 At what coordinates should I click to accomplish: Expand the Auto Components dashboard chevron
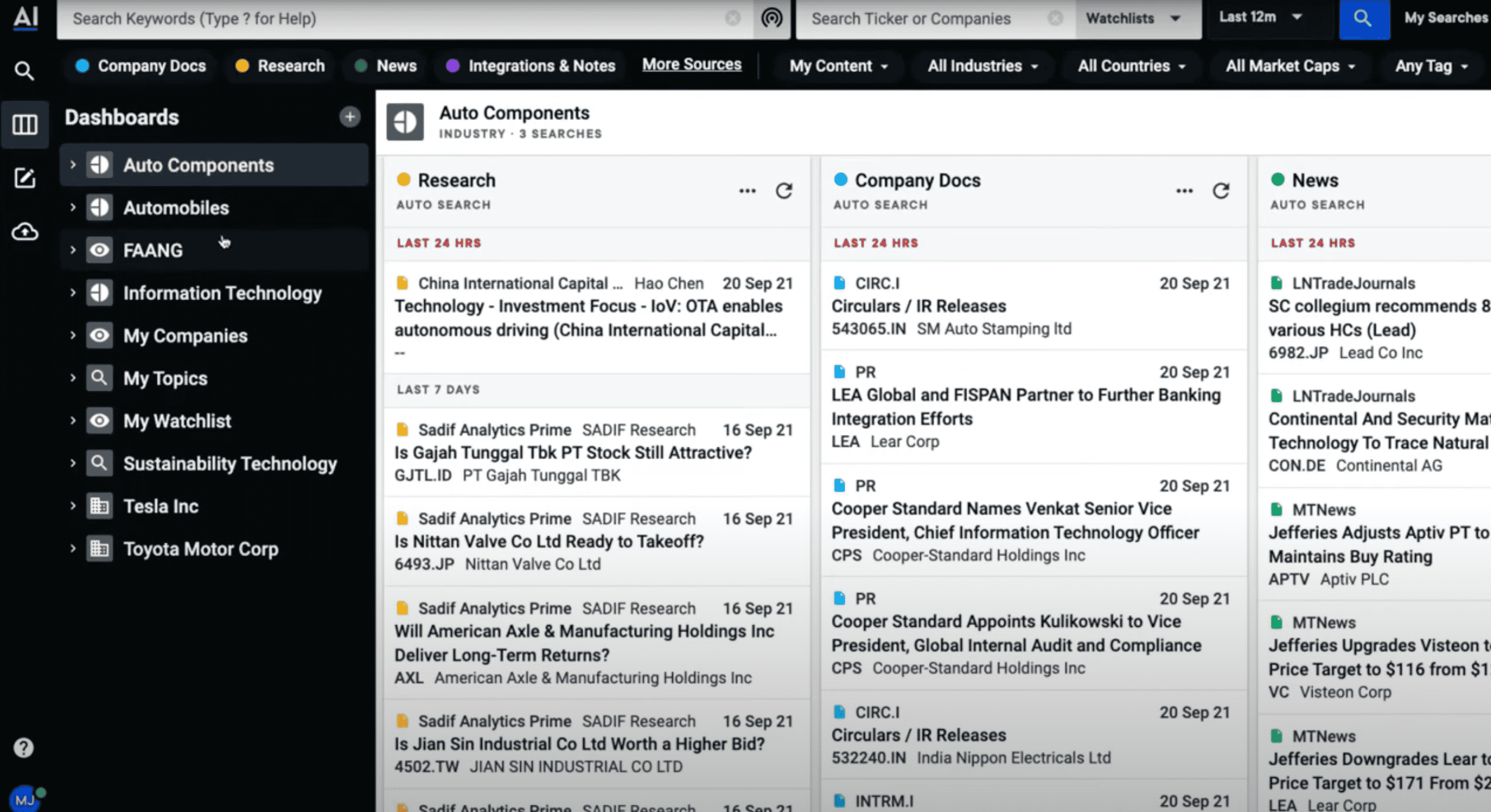coord(73,165)
